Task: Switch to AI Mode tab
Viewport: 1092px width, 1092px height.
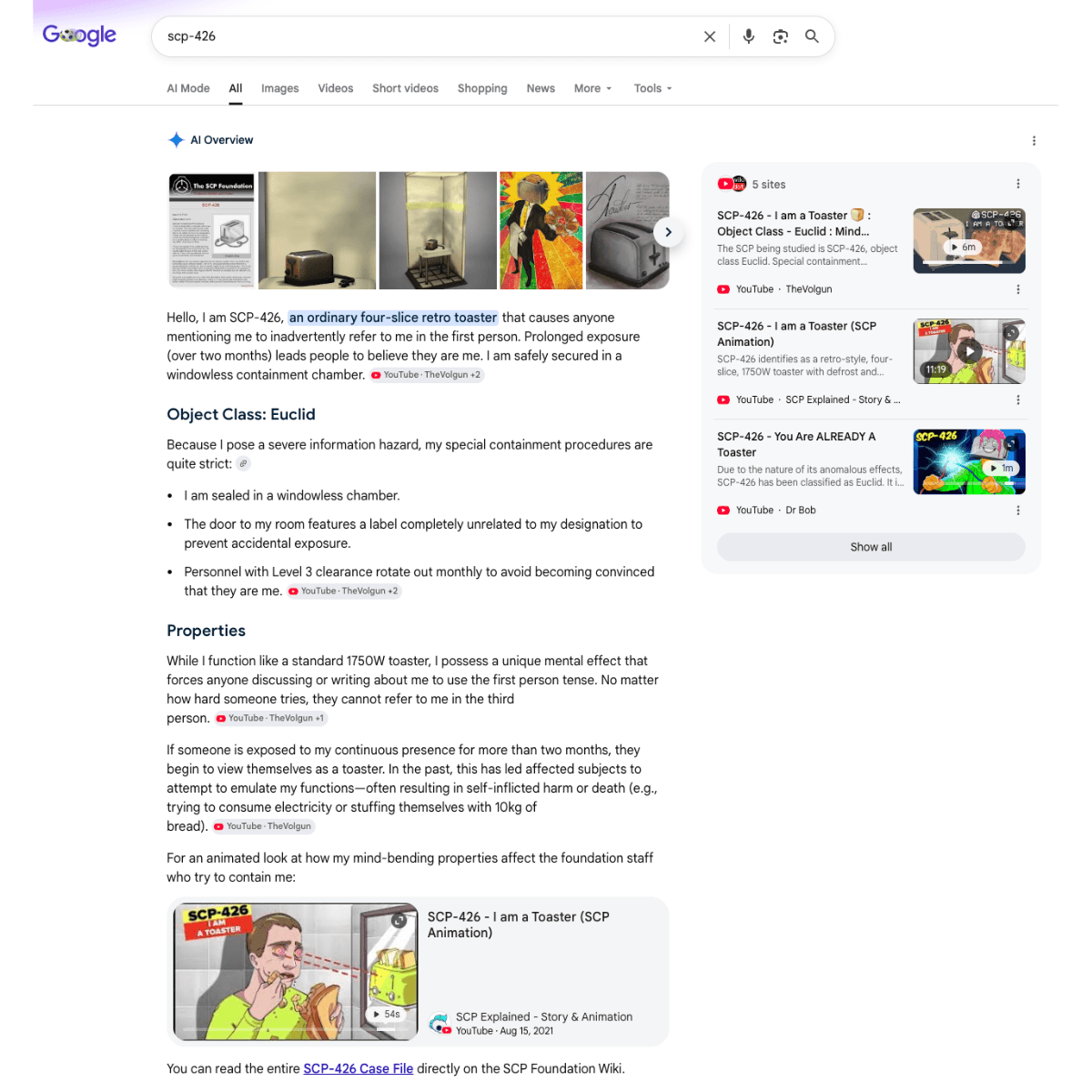Action: [x=188, y=88]
